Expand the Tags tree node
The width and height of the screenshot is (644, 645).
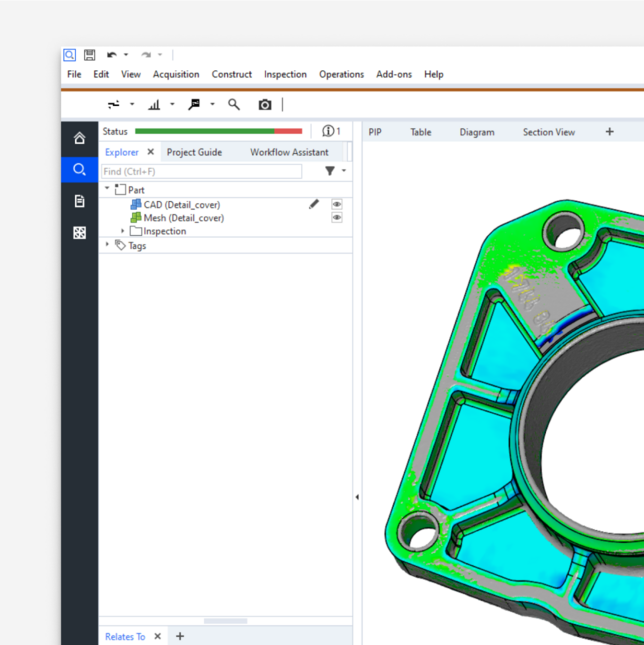click(108, 245)
